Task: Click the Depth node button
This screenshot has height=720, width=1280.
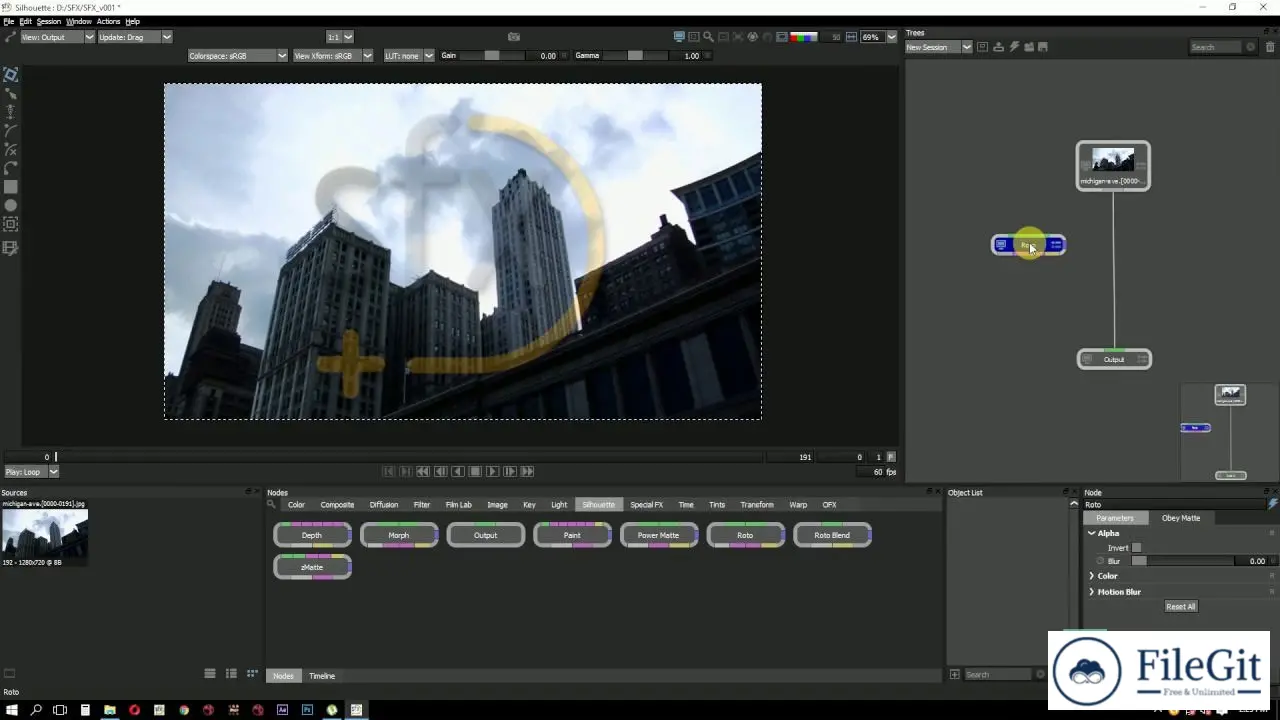Action: [x=312, y=535]
